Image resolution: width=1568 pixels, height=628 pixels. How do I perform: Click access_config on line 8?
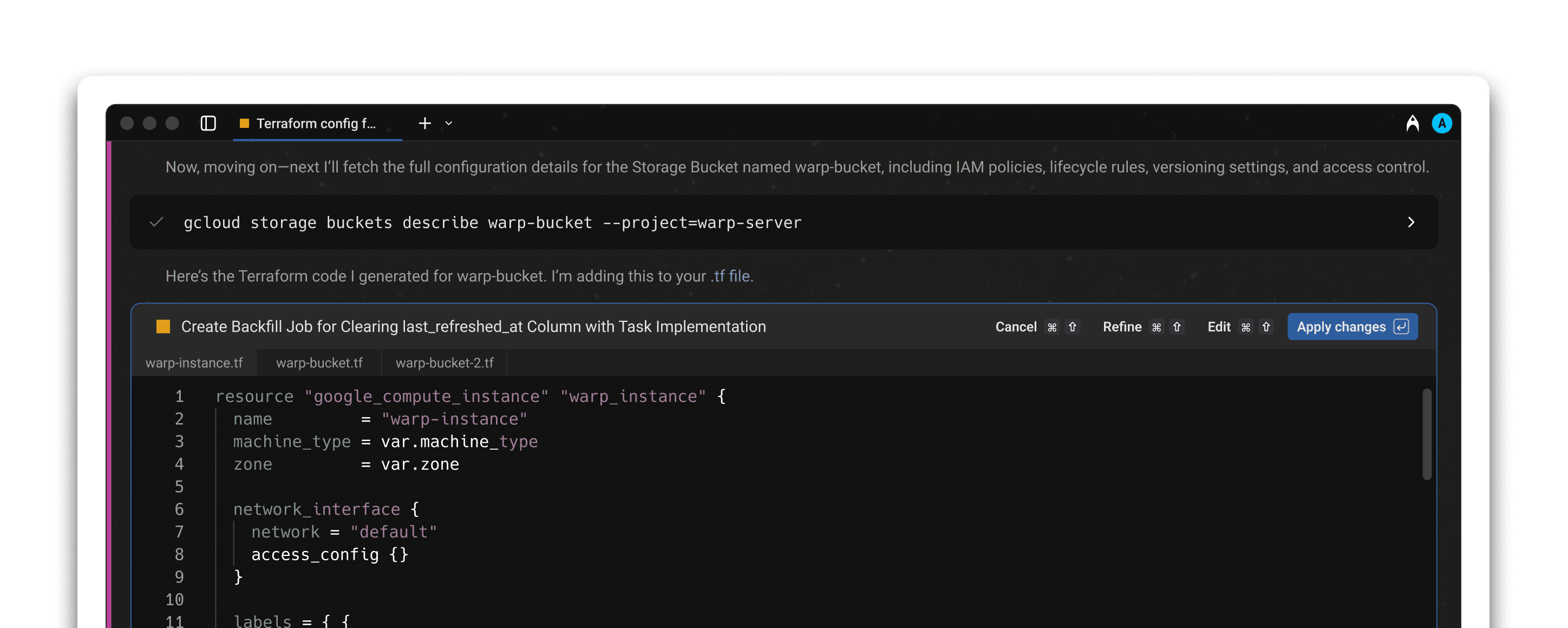pos(315,554)
